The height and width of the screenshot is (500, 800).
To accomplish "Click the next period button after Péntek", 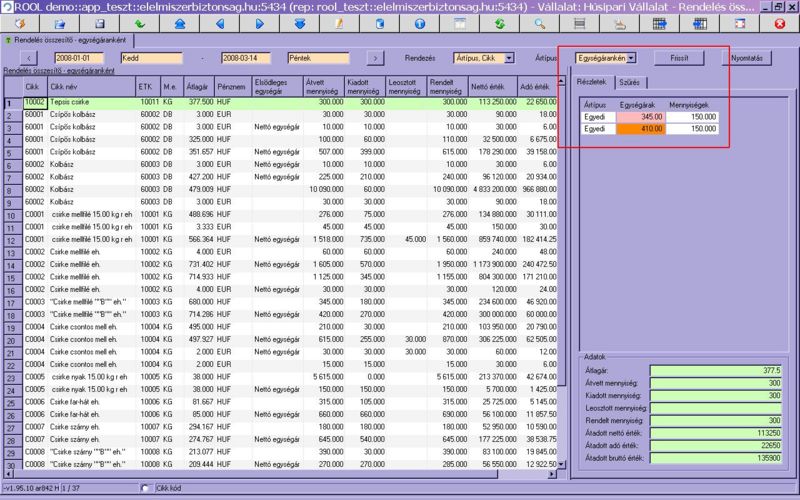I will point(372,58).
